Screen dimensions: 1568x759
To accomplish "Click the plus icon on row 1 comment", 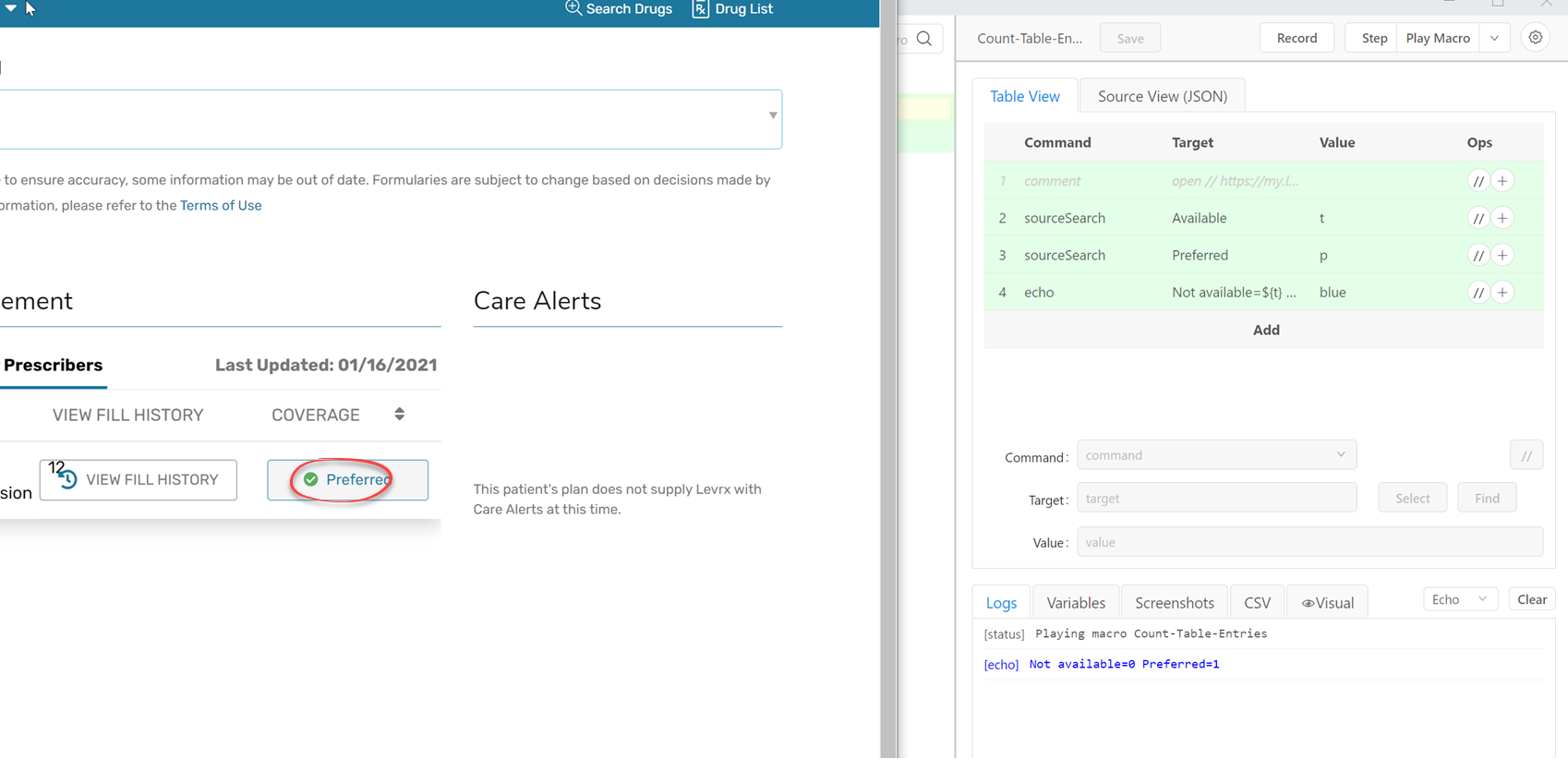I will point(1502,181).
